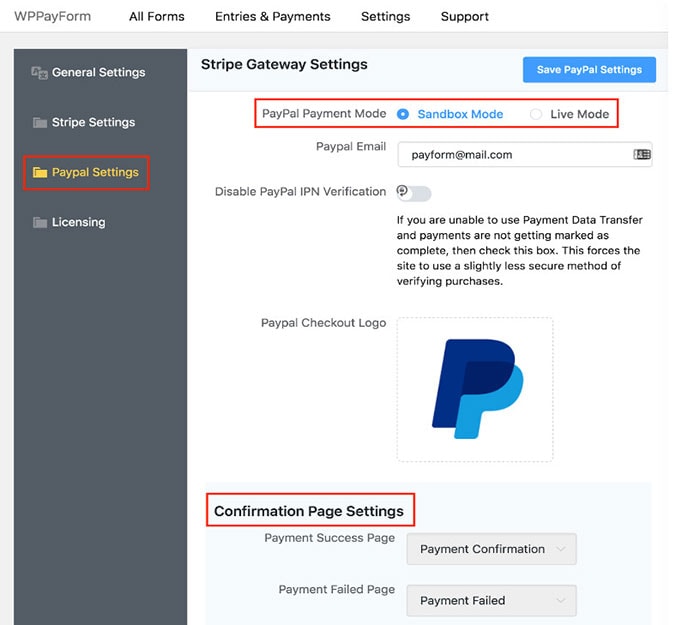The image size is (700, 625).
Task: Open the All Forms menu
Action: (157, 16)
